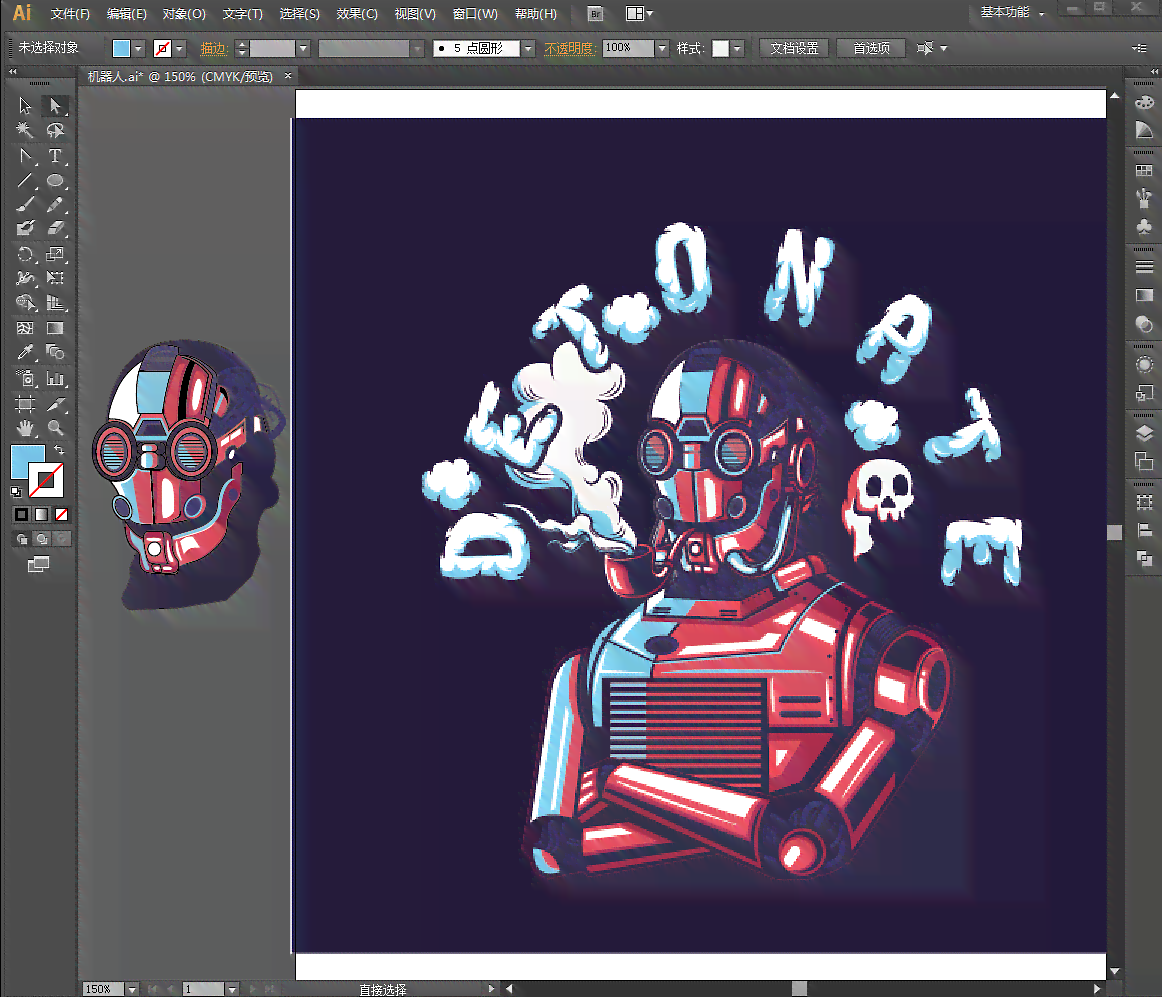Select the Free Transform tool
This screenshot has height=997, width=1162.
tap(55, 278)
